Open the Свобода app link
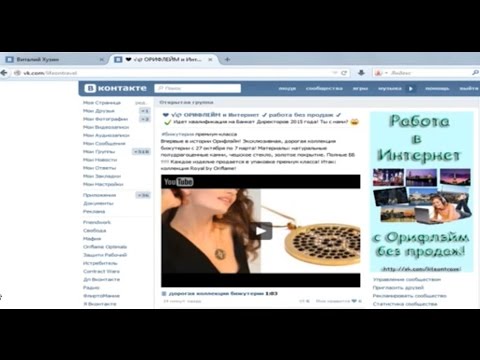480x360 pixels. 94,231
